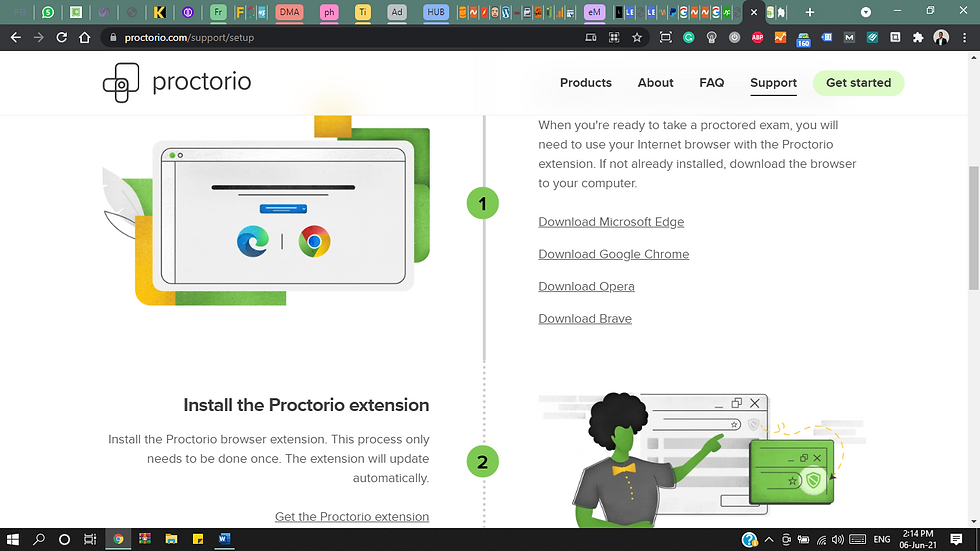
Task: Open the Windows notification center
Action: [x=956, y=539]
